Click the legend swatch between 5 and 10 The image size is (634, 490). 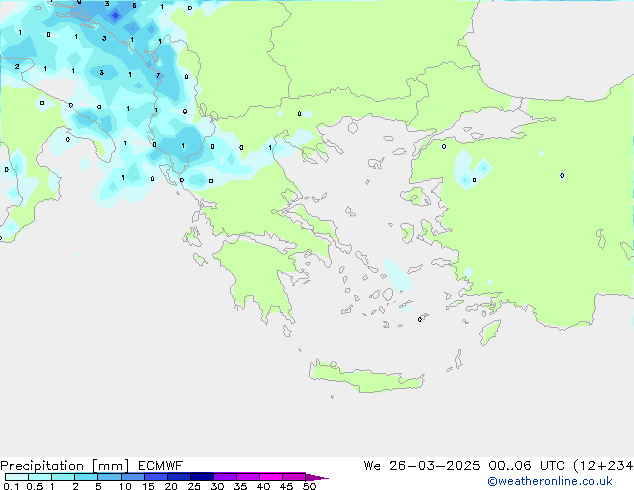pyautogui.click(x=109, y=477)
